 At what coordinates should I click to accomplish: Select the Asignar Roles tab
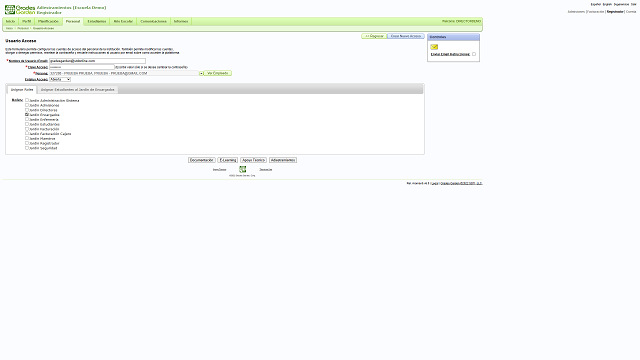click(x=22, y=89)
